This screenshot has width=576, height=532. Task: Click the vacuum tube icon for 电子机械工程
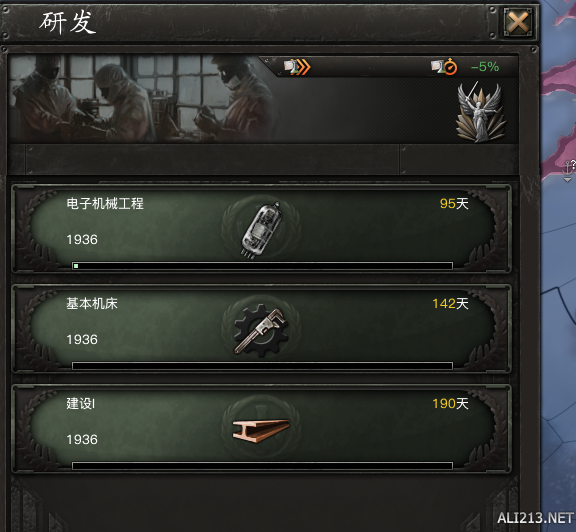coord(261,230)
